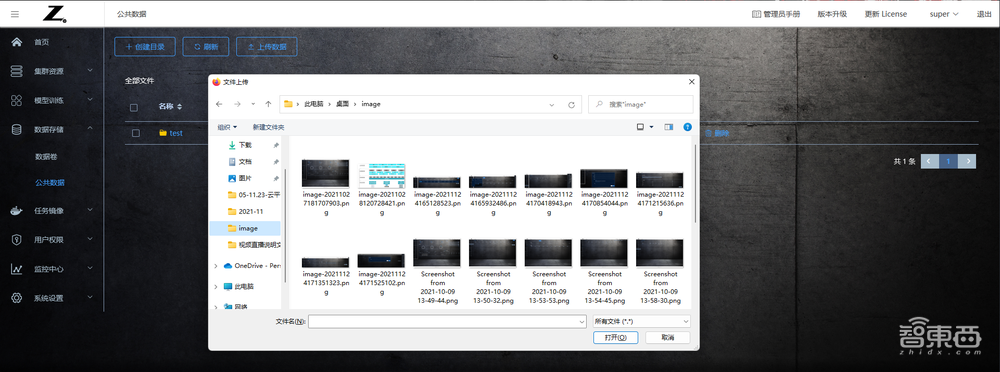Viewport: 1000px width, 372px height.
Task: Expand the 集群资源 sidebar chevron
Action: click(x=90, y=71)
